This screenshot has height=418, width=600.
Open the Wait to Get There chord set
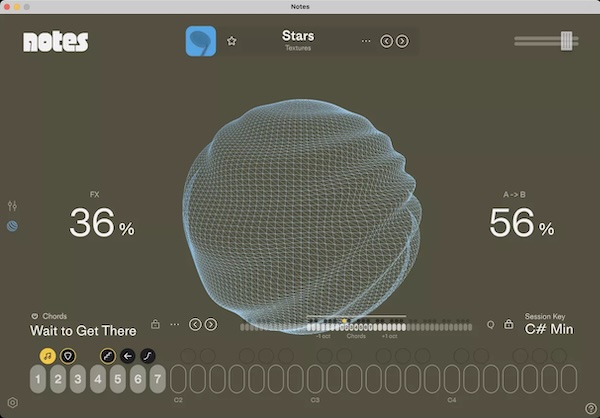[83, 331]
